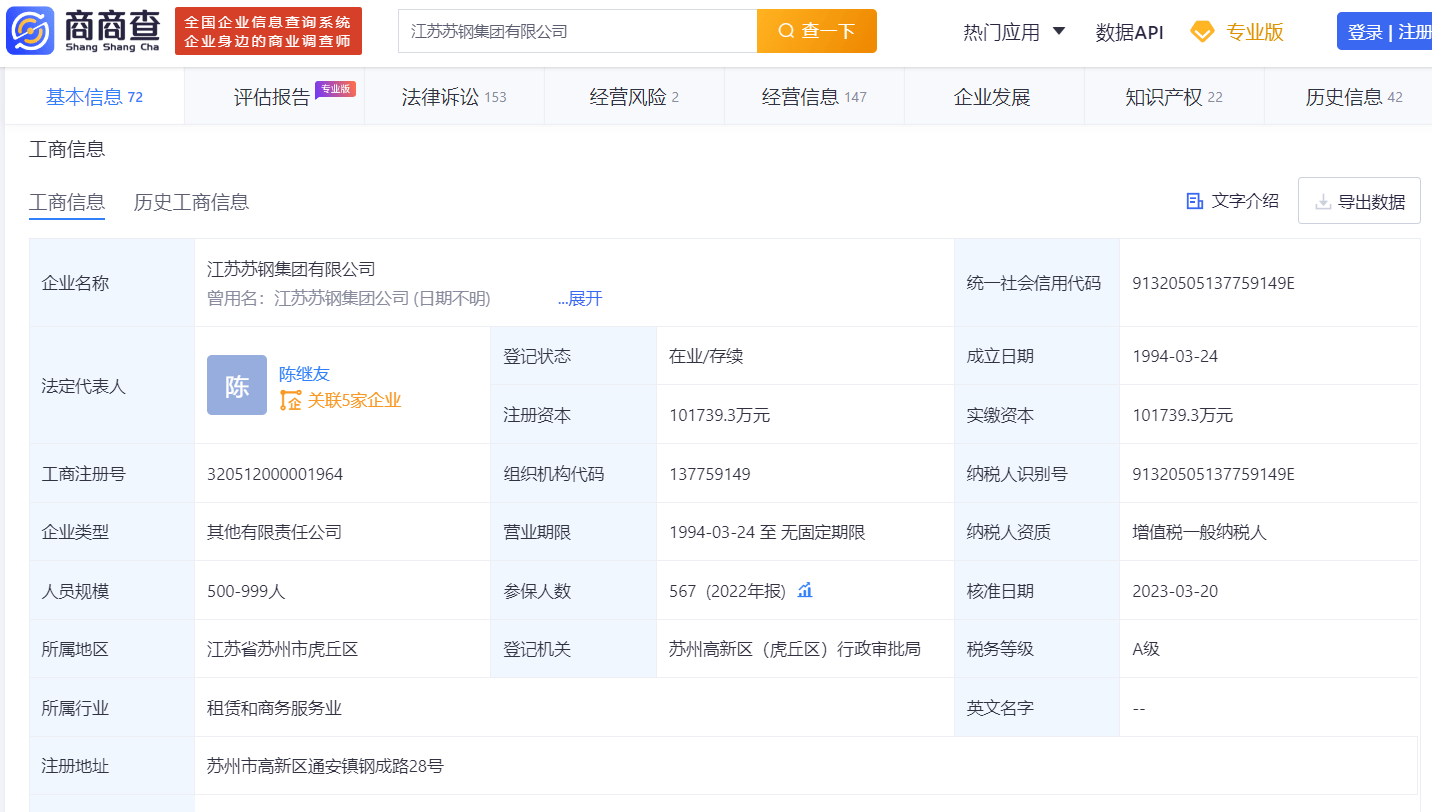Open 陈继友 legal representative link

tap(304, 374)
